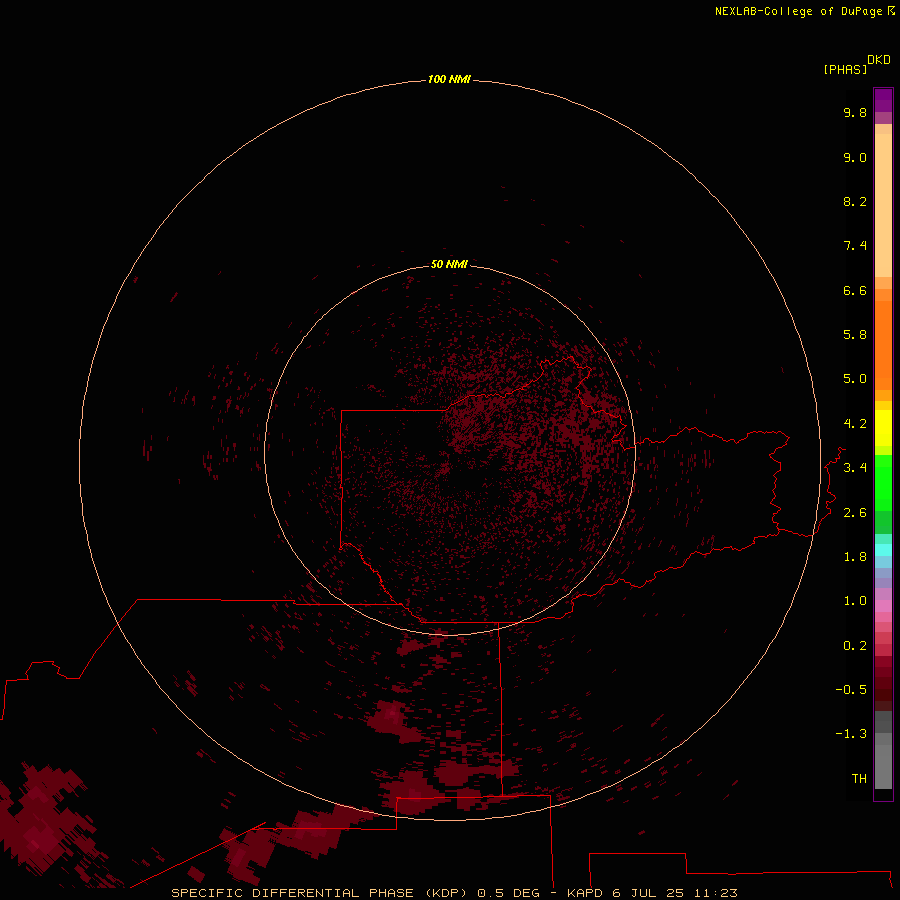Image resolution: width=900 pixels, height=900 pixels.
Task: Click the 4.2 color scale value
Action: click(x=855, y=424)
